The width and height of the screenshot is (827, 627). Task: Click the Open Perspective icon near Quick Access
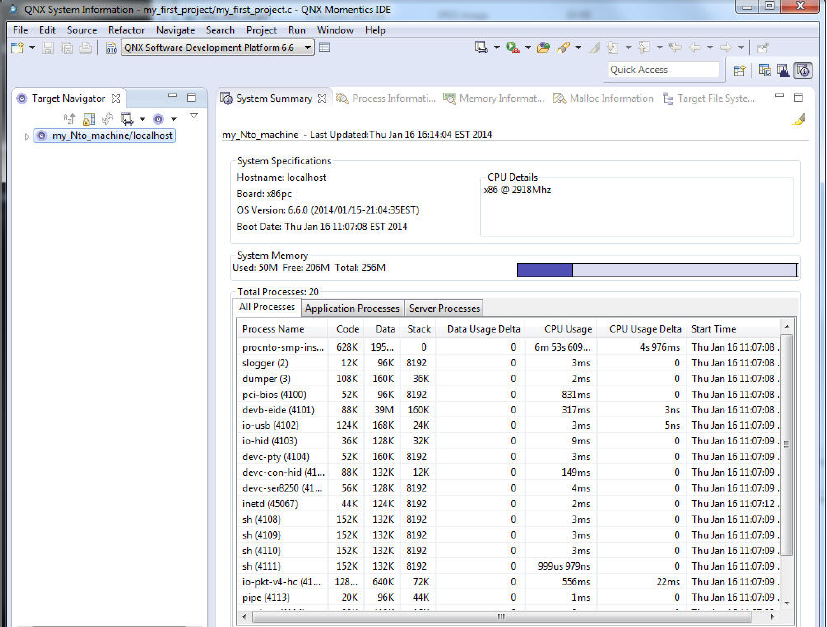[739, 70]
